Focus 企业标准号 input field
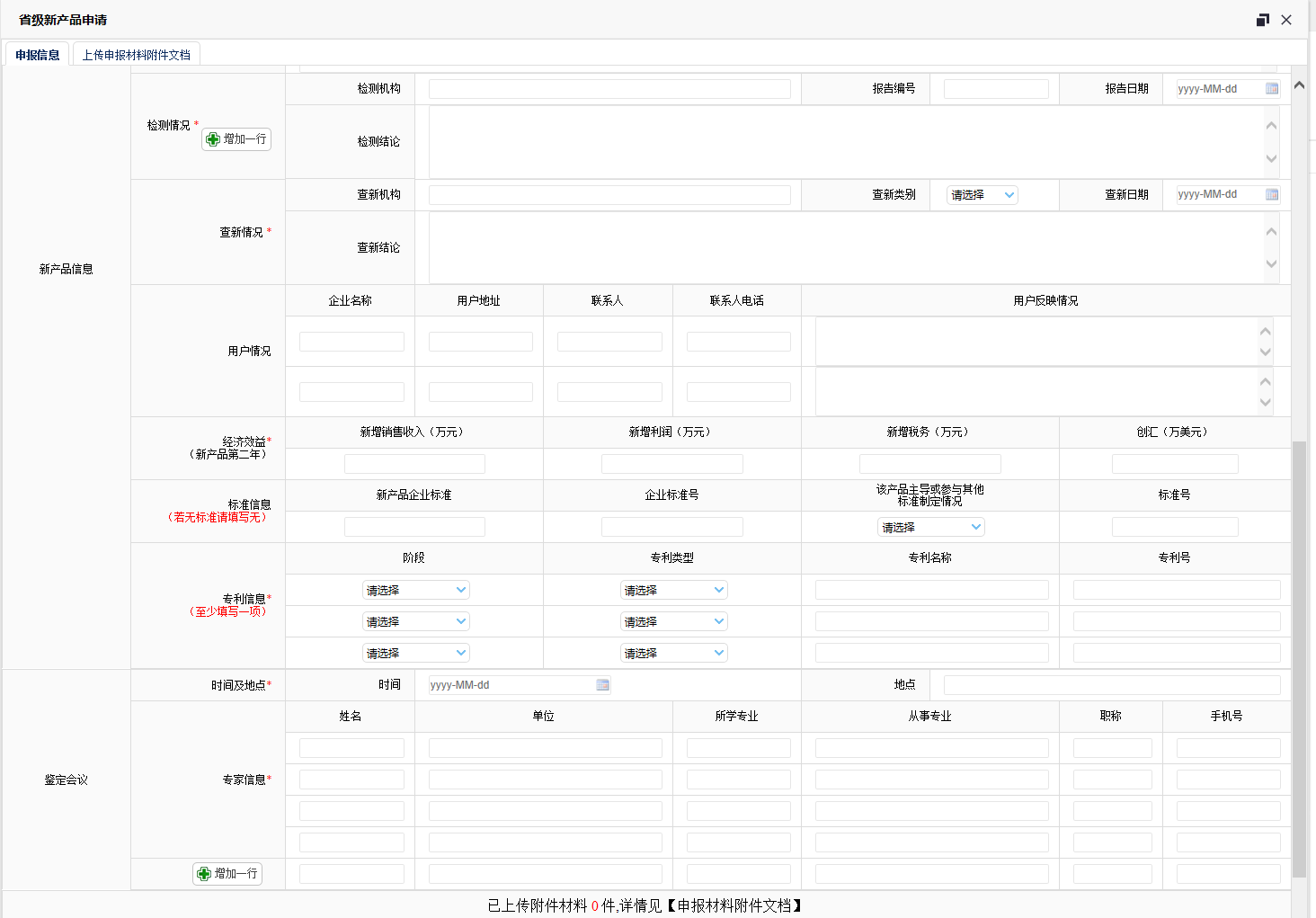The image size is (1316, 918). coord(672,527)
